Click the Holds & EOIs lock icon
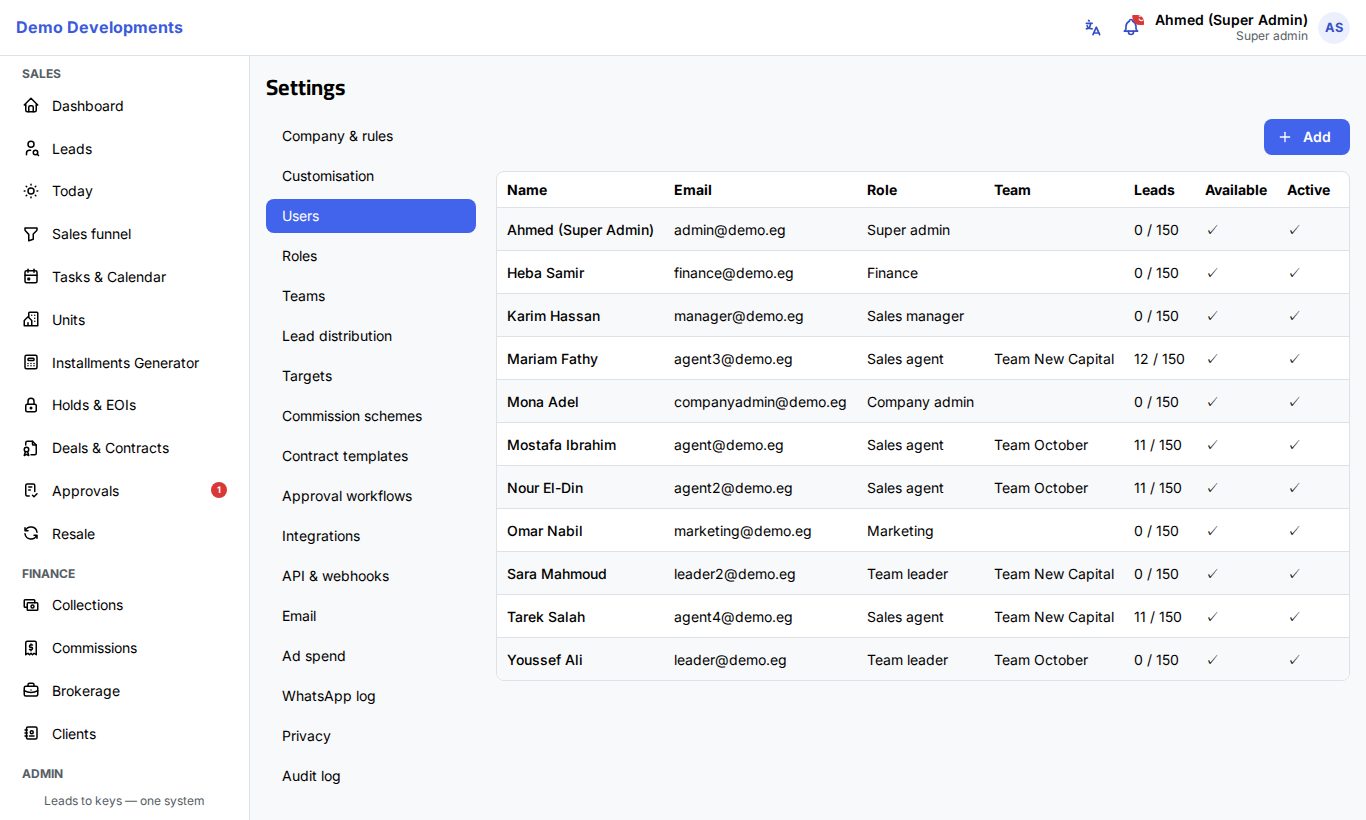Screen dimensions: 1366x820 click(31, 405)
